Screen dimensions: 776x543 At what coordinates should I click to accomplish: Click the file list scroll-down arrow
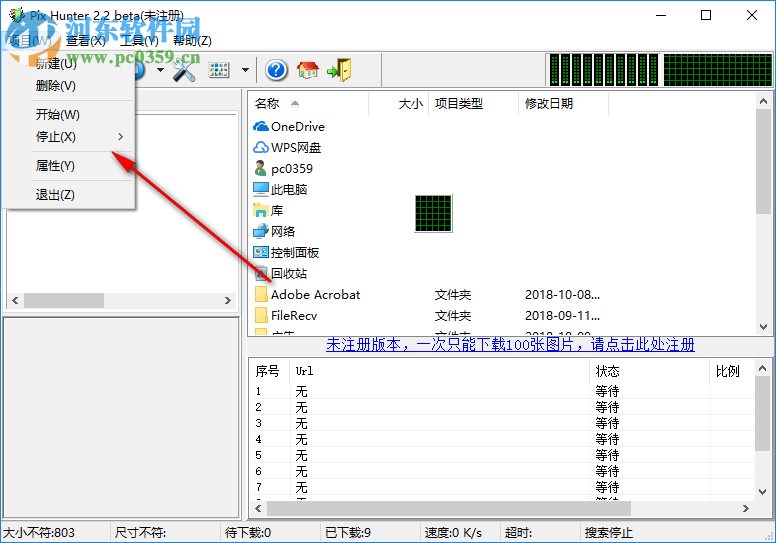pyautogui.click(x=763, y=327)
